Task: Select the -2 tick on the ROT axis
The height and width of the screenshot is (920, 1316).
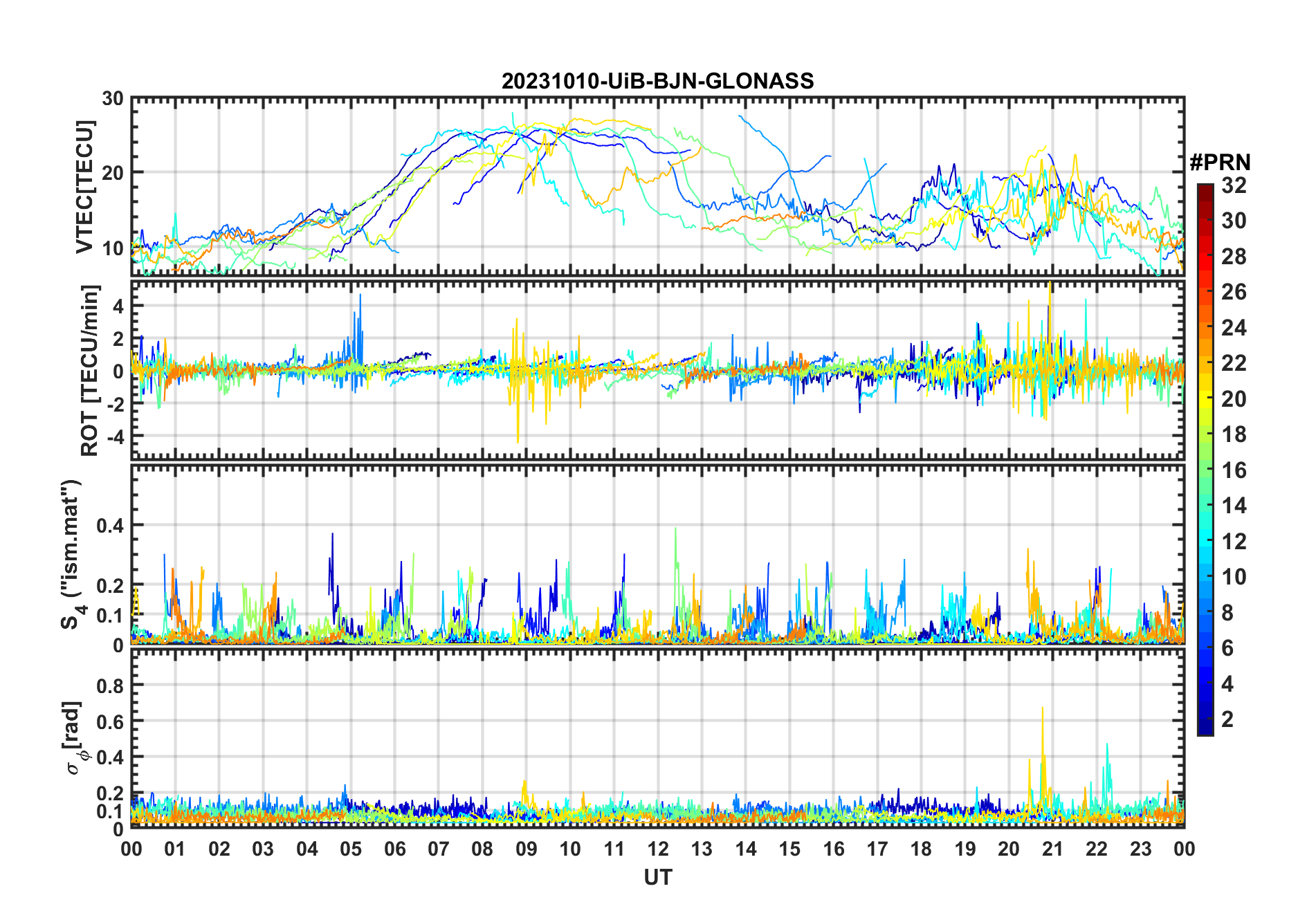Action: (x=114, y=404)
